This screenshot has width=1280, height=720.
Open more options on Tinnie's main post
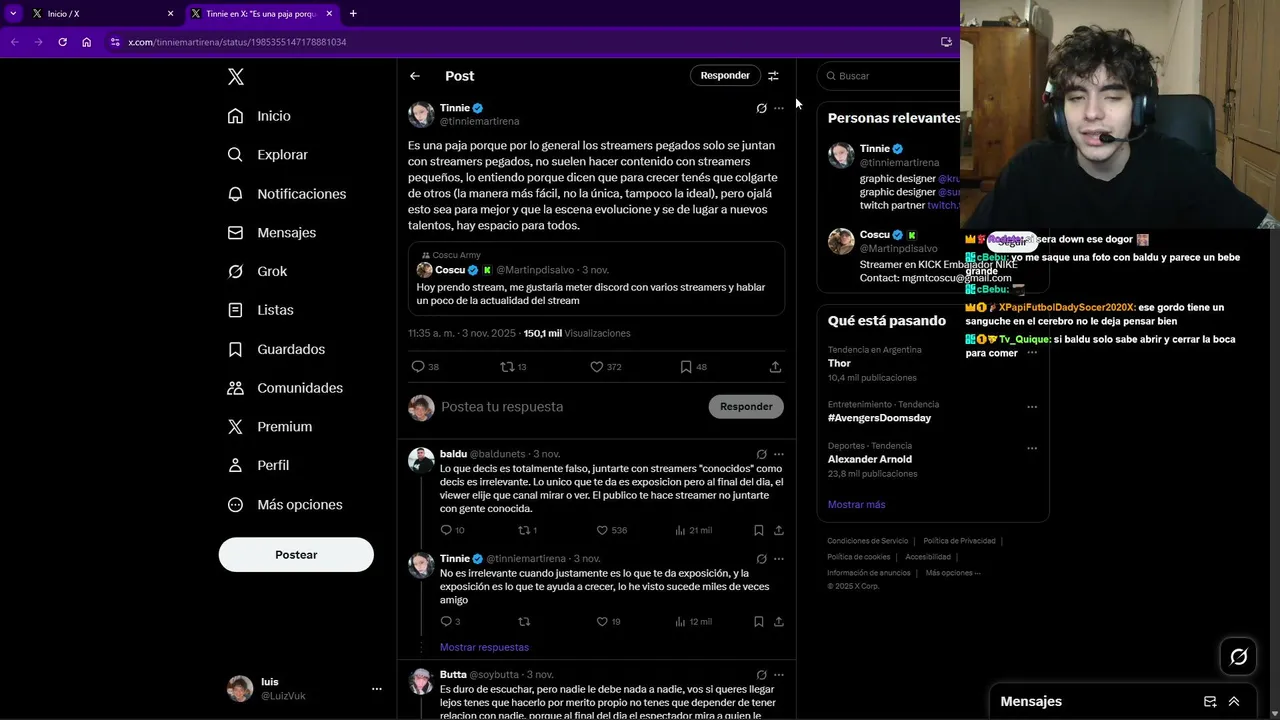779,108
